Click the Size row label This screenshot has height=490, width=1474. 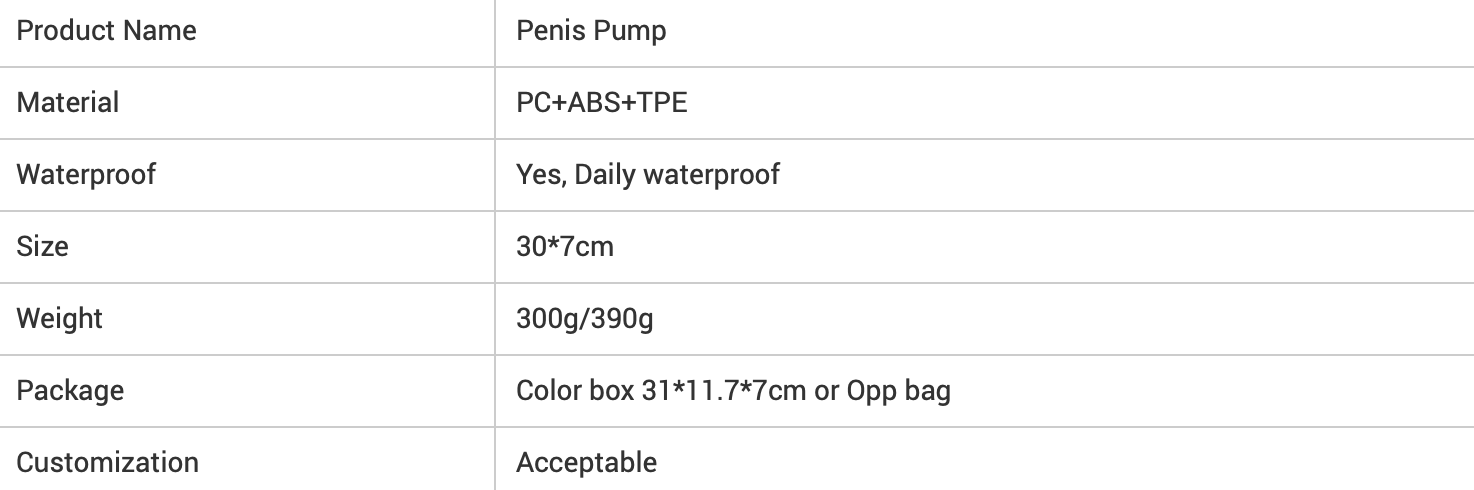point(43,246)
